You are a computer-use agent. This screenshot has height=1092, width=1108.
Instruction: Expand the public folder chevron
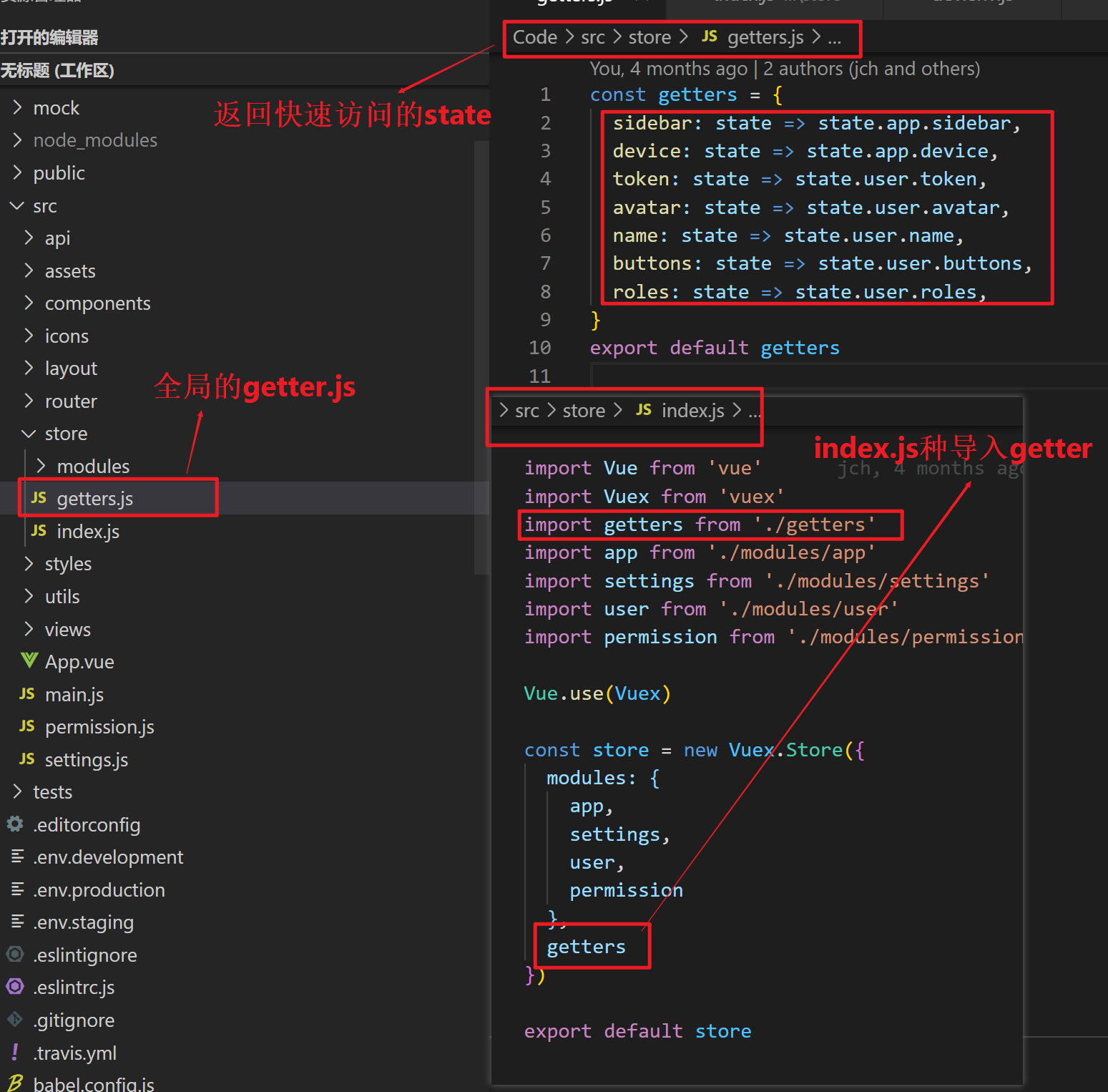[17, 172]
